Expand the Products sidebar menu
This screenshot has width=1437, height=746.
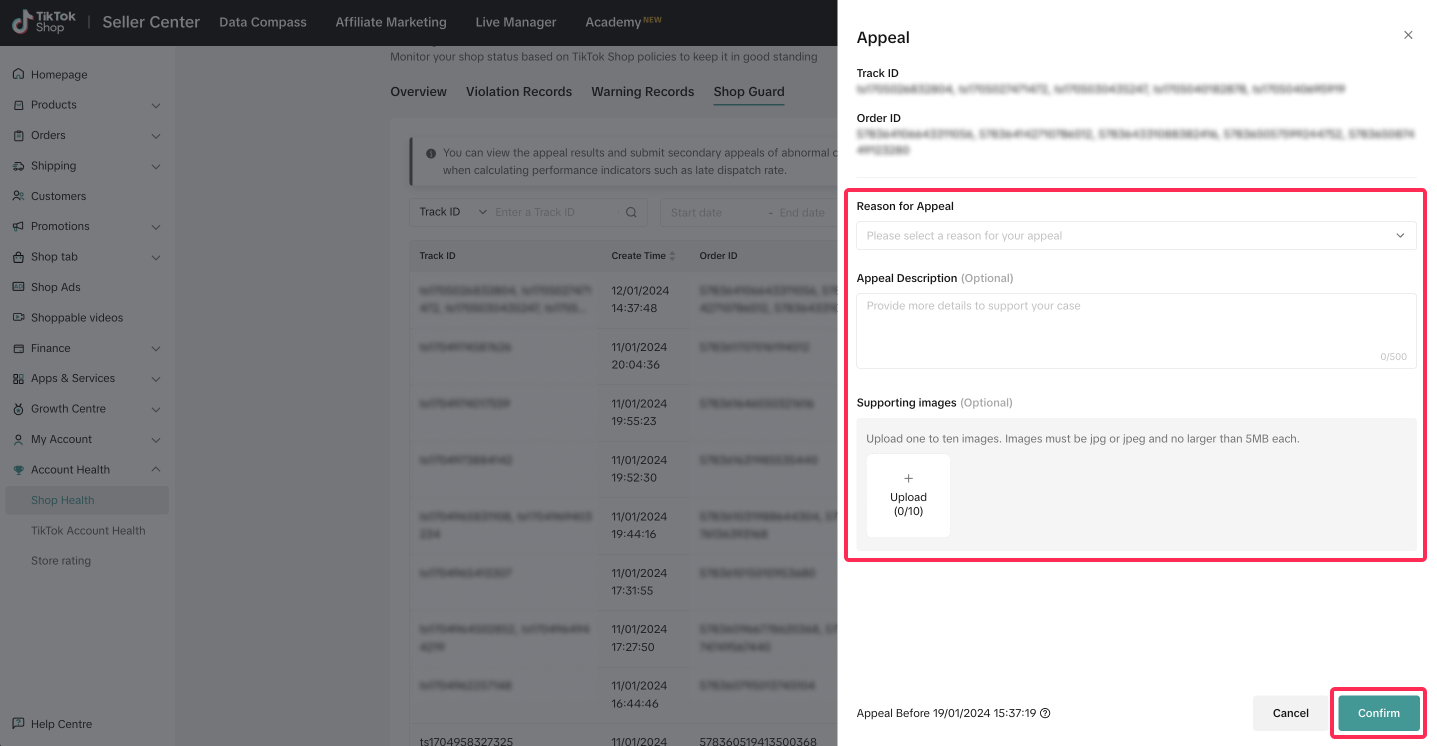[155, 105]
